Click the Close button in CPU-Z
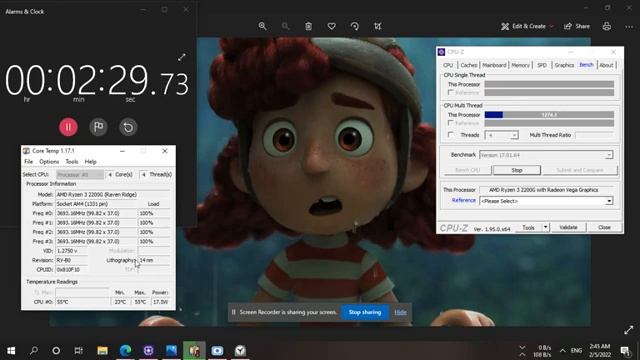This screenshot has width=640, height=360. pyautogui.click(x=604, y=228)
